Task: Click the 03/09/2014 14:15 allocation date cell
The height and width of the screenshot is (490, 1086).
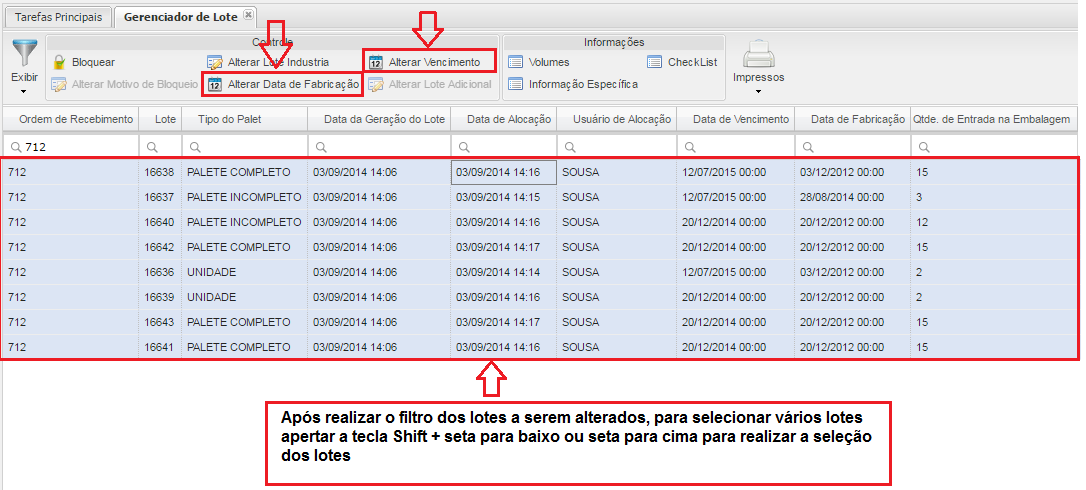Action: (504, 198)
